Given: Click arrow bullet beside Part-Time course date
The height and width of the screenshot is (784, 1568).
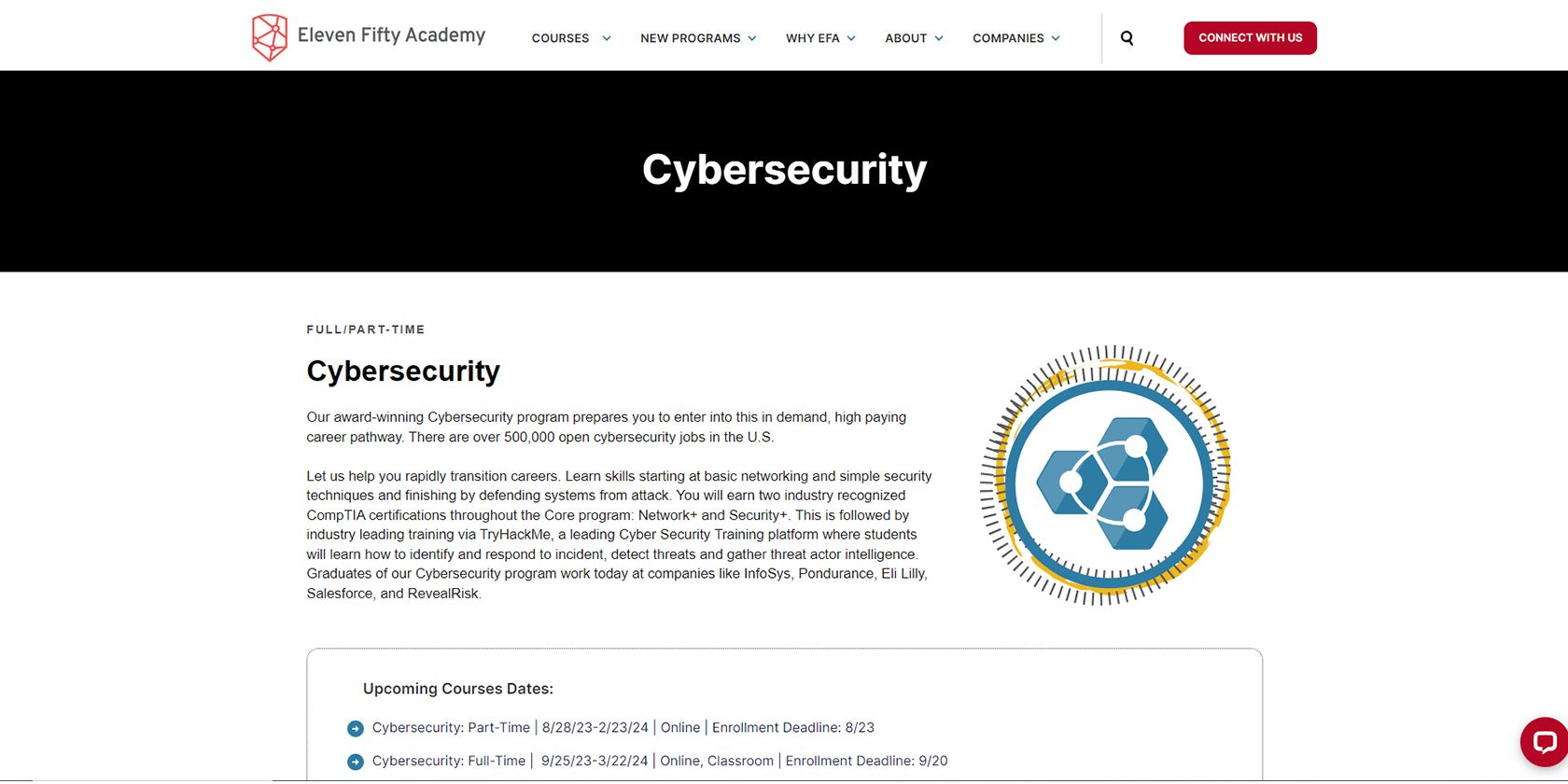Looking at the screenshot, I should [356, 729].
